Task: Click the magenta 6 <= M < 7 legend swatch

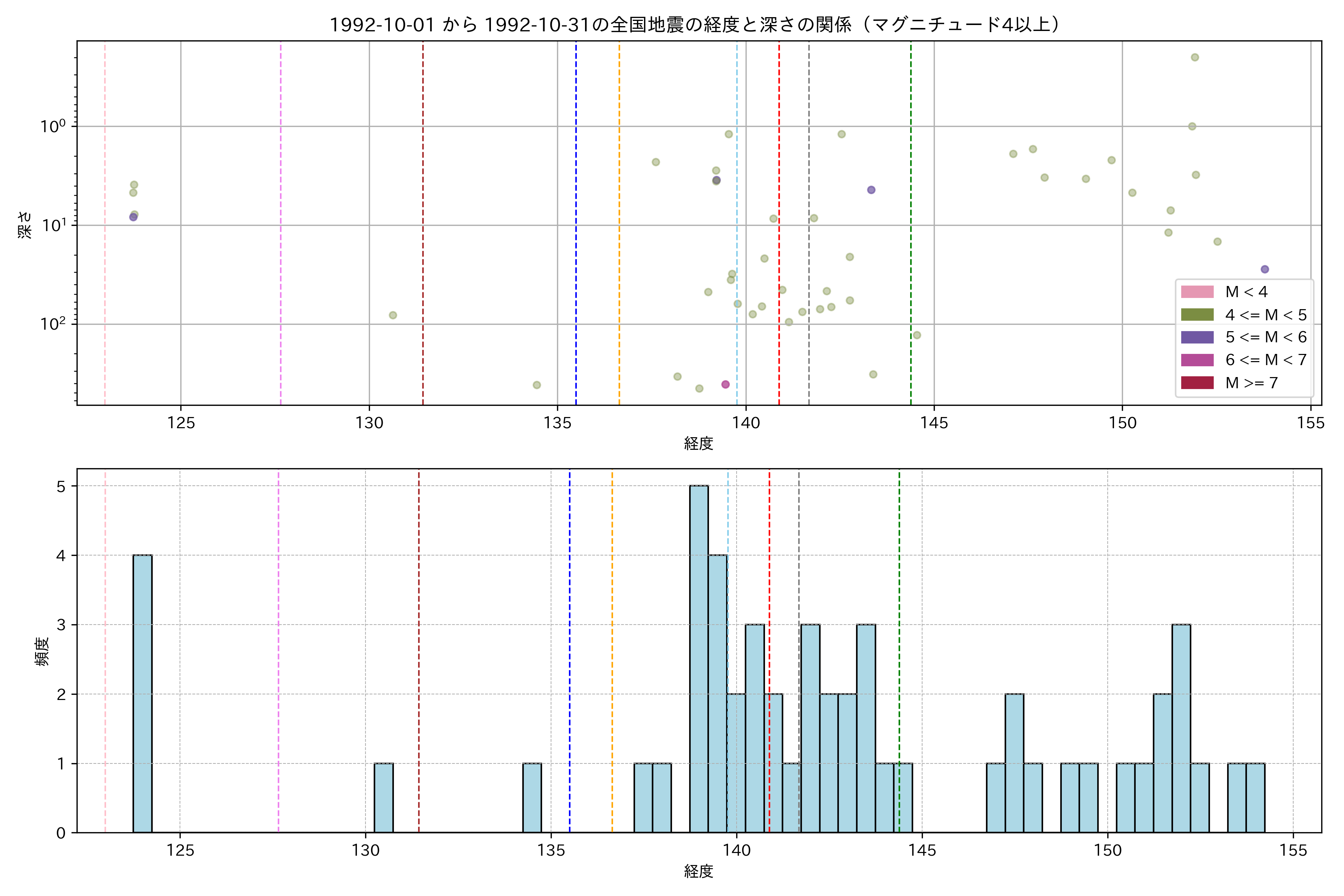Action: [1197, 360]
